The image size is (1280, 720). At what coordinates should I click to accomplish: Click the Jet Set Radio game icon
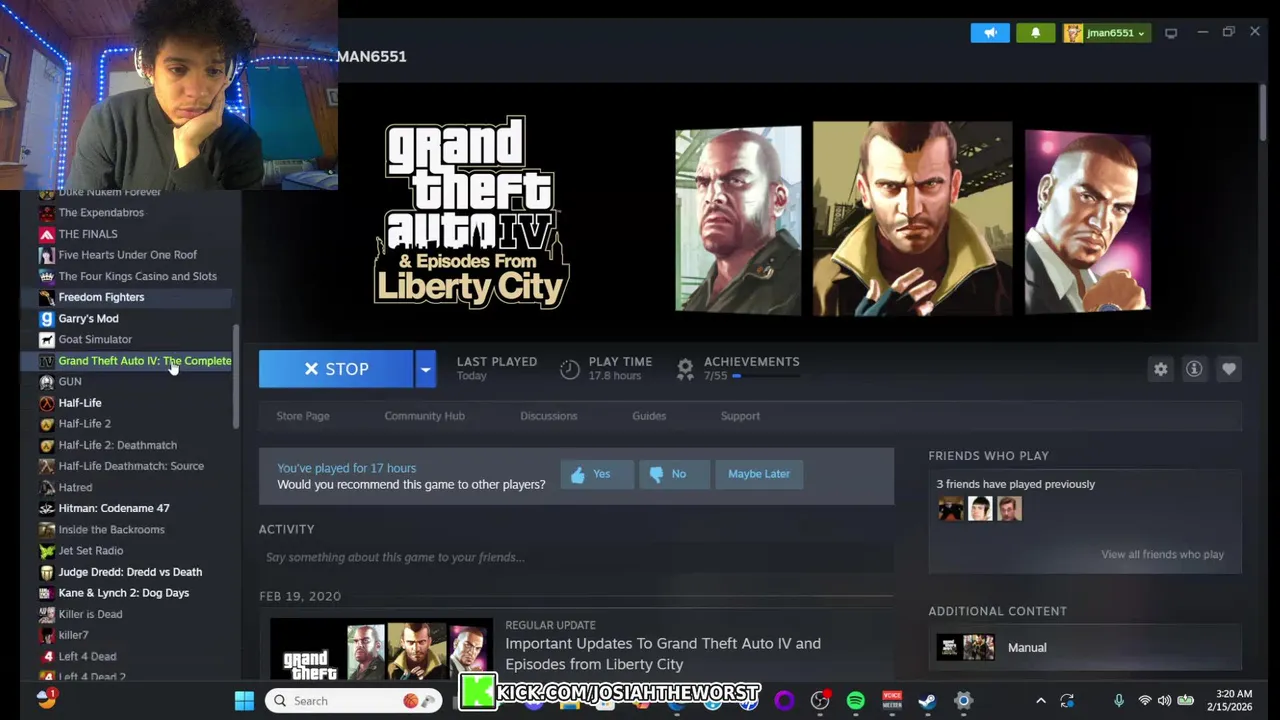tap(46, 551)
